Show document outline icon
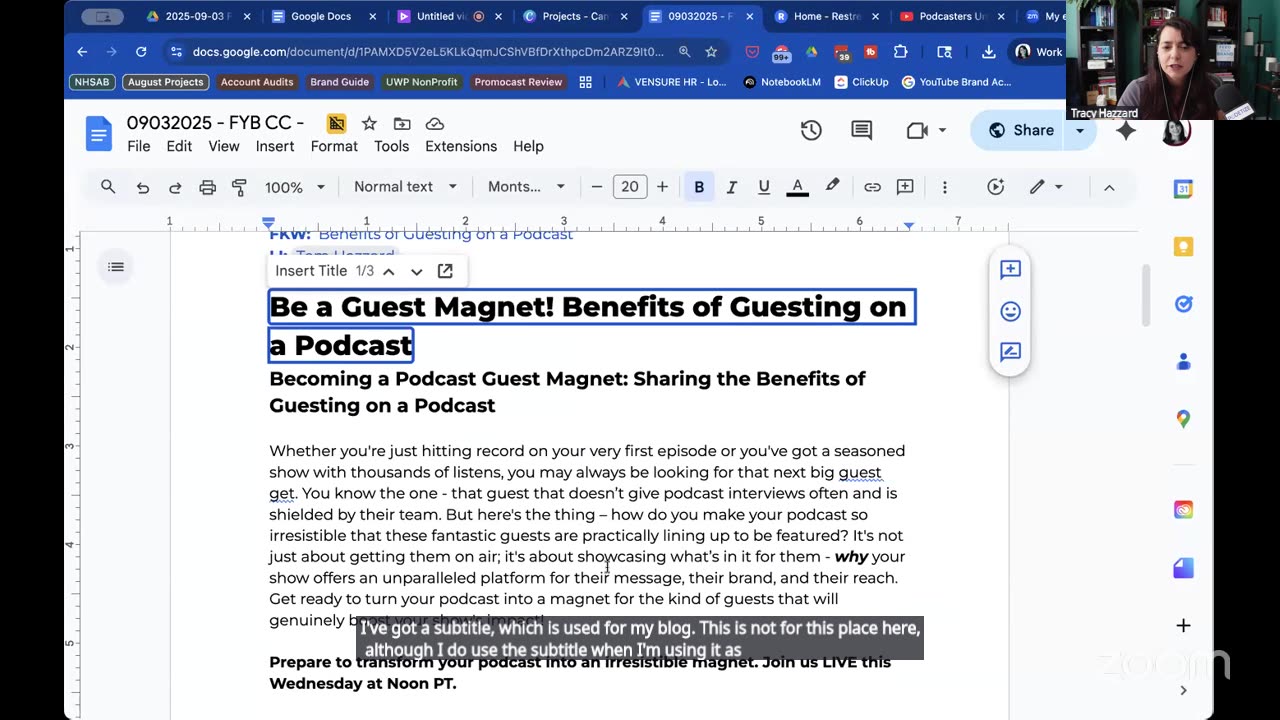This screenshot has width=1280, height=720. point(116,267)
